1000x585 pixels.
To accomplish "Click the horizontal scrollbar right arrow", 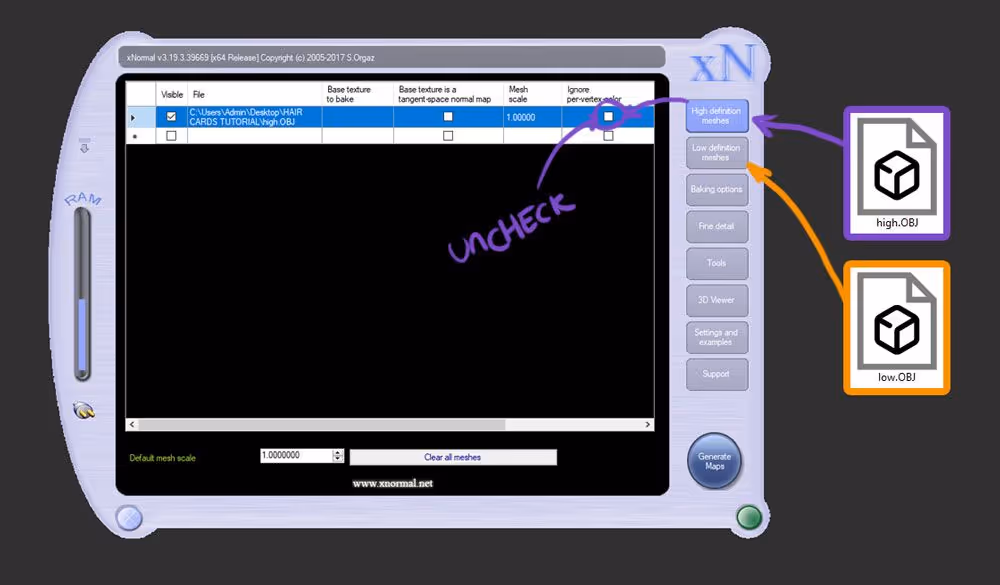I will (x=647, y=424).
